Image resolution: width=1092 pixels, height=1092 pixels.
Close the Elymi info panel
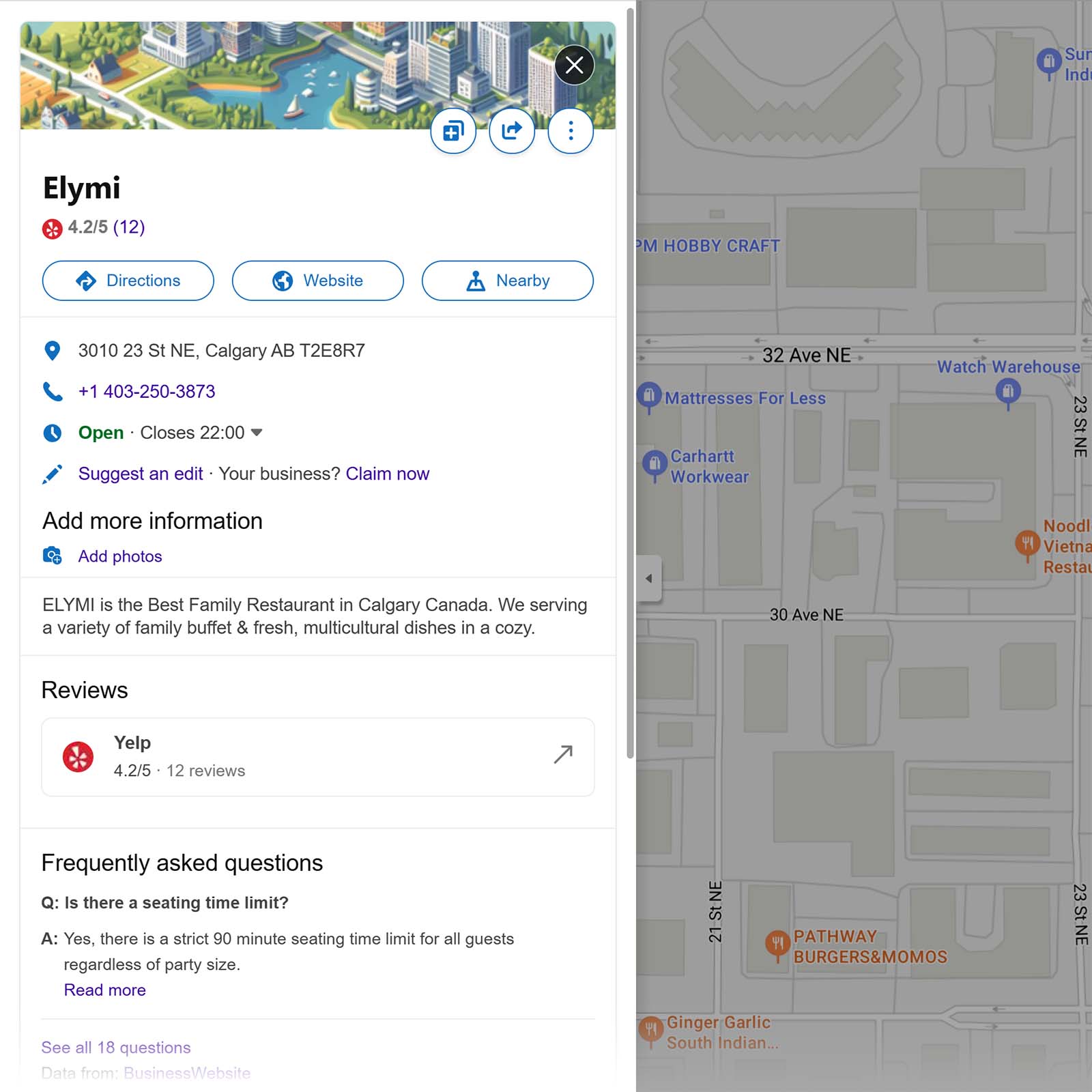[x=574, y=65]
